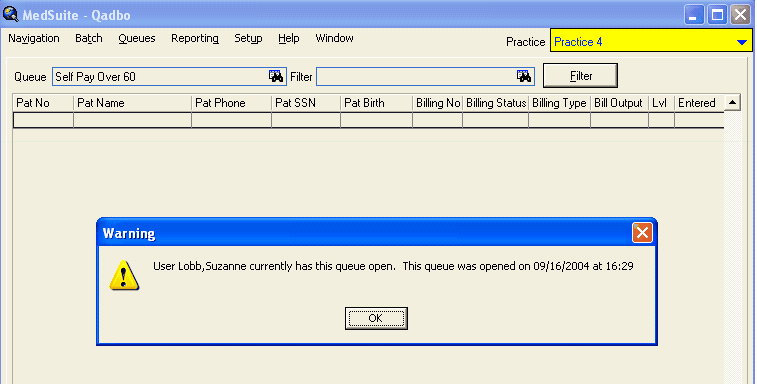This screenshot has height=384, width=757.
Task: Click the Pat Phone column header
Action: [x=231, y=103]
